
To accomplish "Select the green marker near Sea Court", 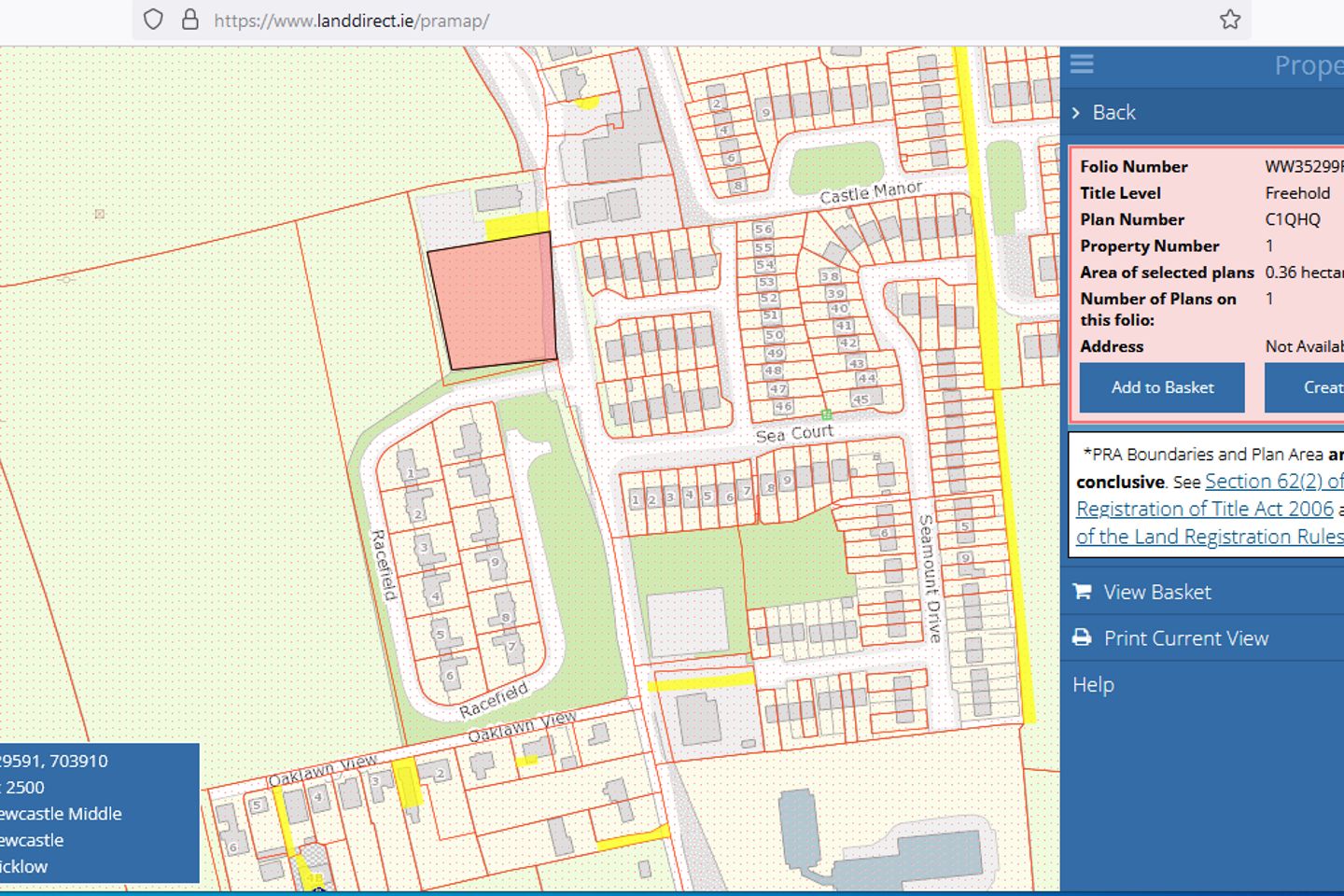I will pos(827,412).
